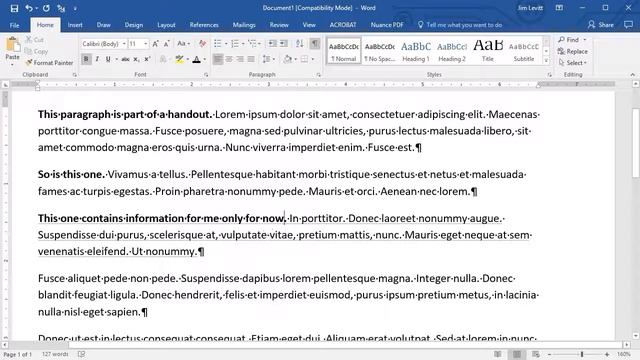Click the zoom slider in status bar
This screenshot has height=360, width=640.
[582, 354]
